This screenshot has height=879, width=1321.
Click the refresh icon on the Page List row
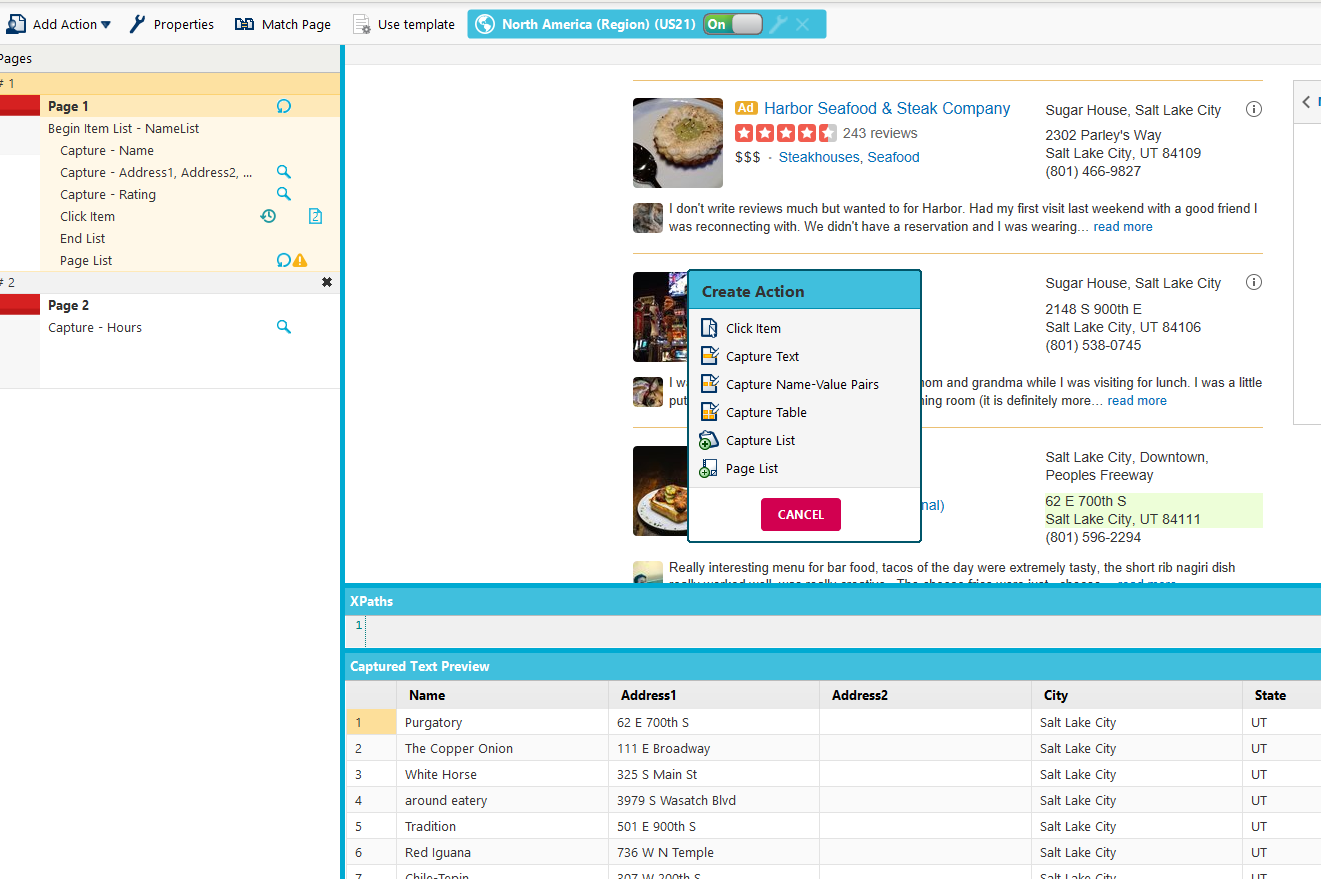click(x=283, y=260)
